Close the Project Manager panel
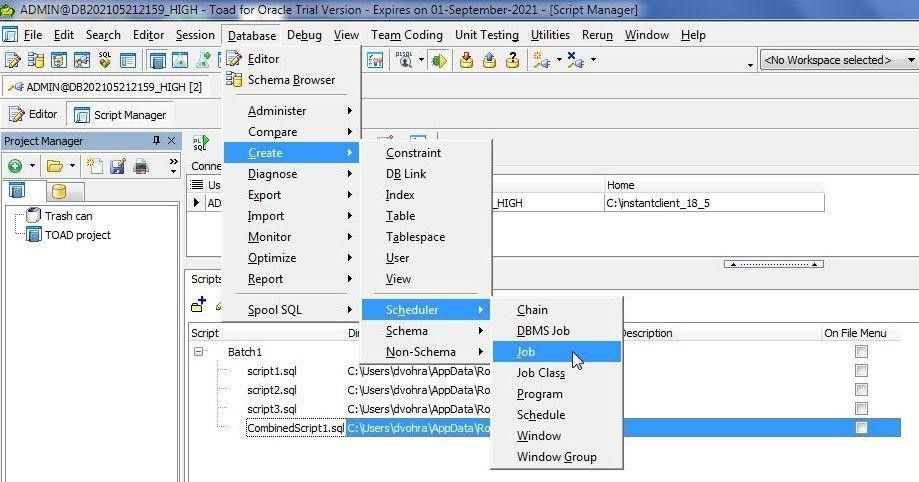Screen dimensions: 919x482 coord(171,141)
